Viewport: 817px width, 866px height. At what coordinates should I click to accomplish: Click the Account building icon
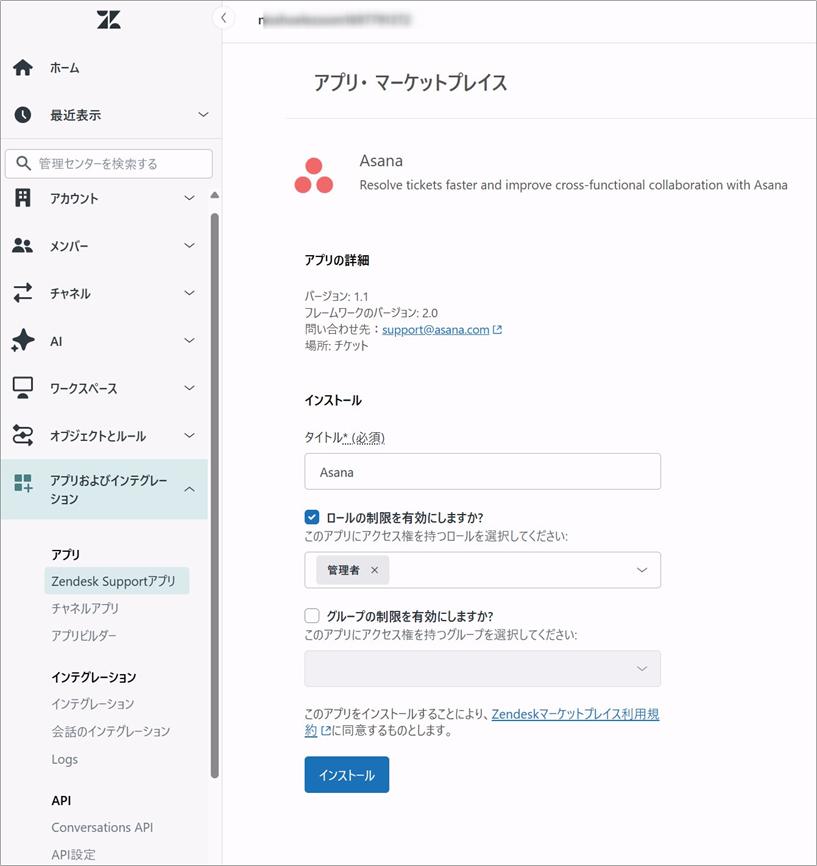23,198
